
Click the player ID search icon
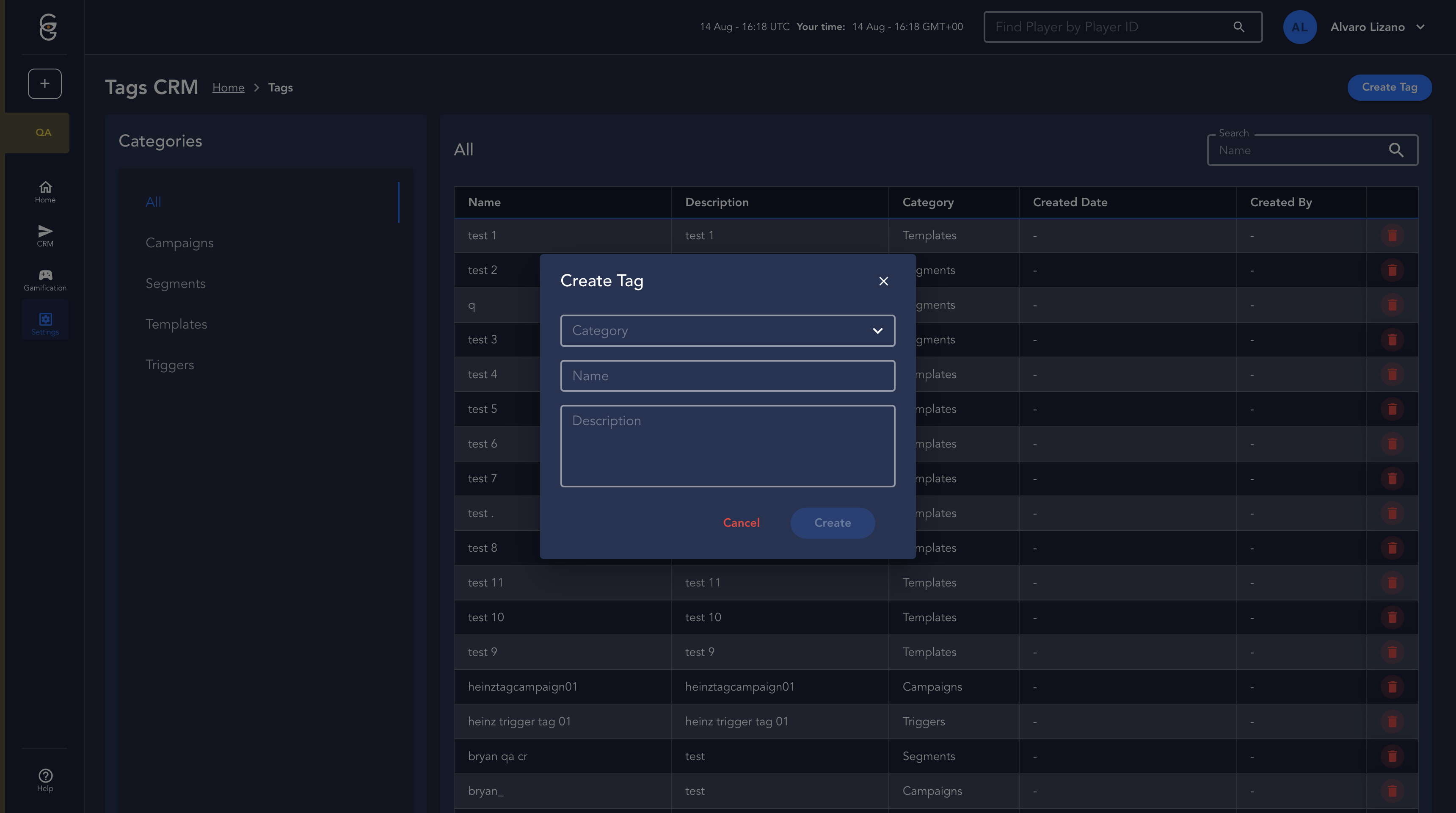[x=1238, y=27]
